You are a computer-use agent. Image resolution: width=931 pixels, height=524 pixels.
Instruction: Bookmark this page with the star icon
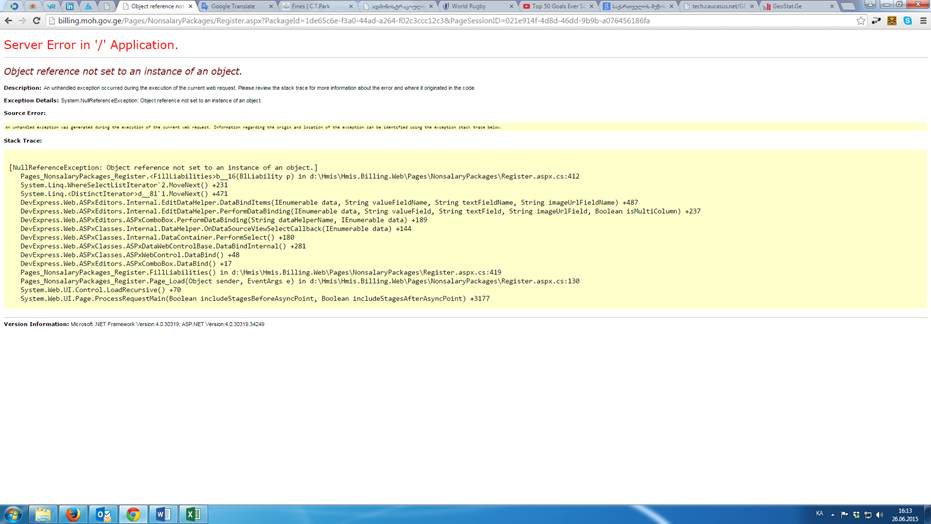(x=862, y=20)
